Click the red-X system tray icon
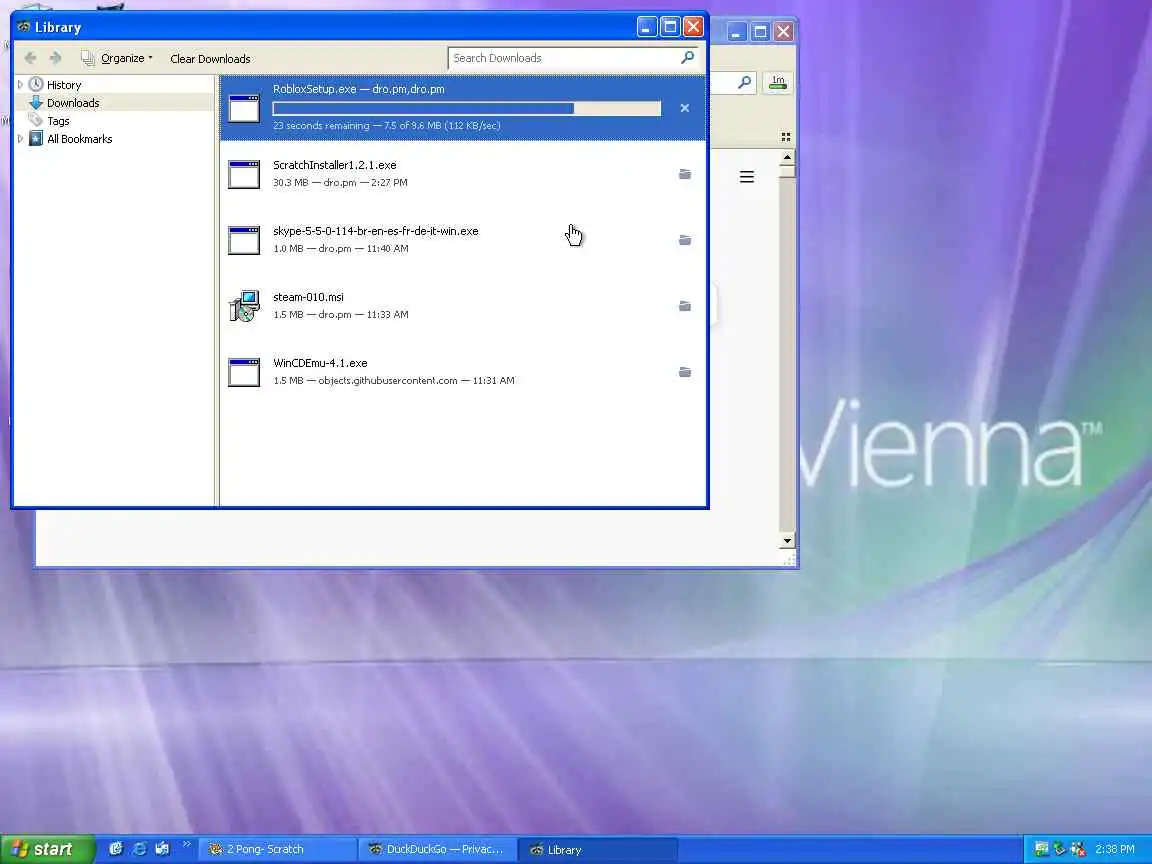1152x864 pixels. 1078,849
